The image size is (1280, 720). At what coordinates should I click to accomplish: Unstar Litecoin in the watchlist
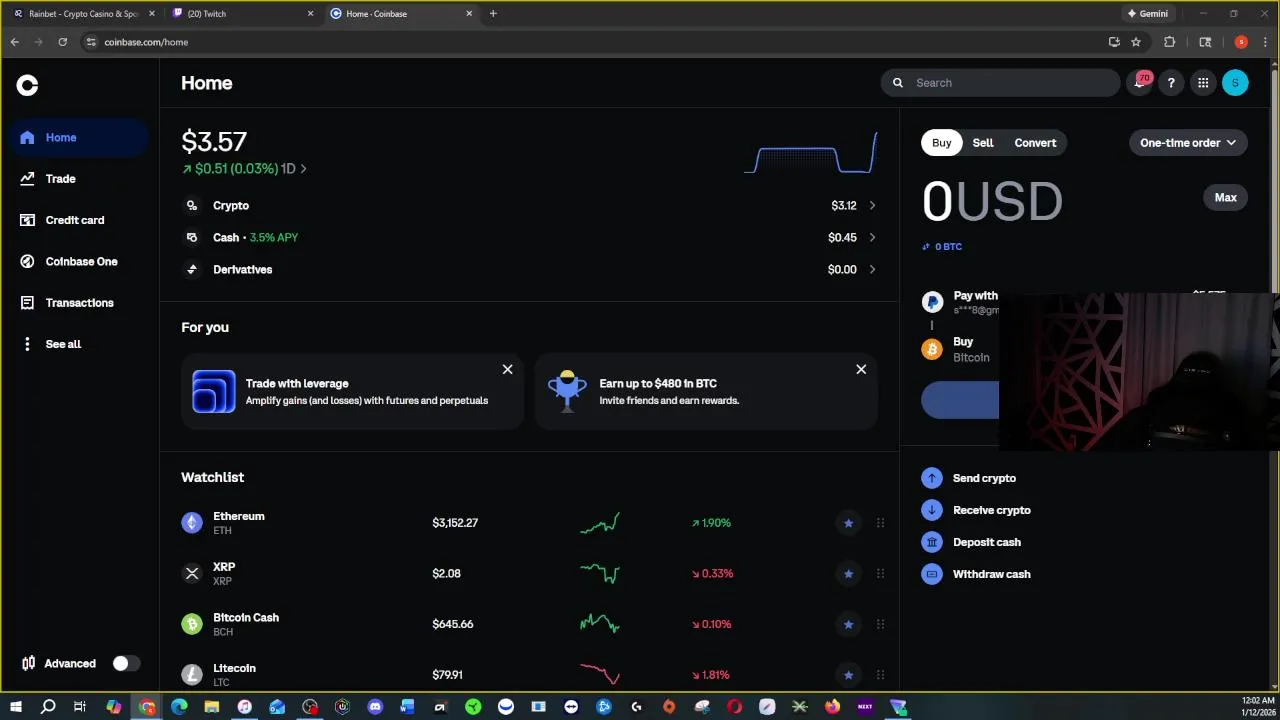(x=848, y=675)
